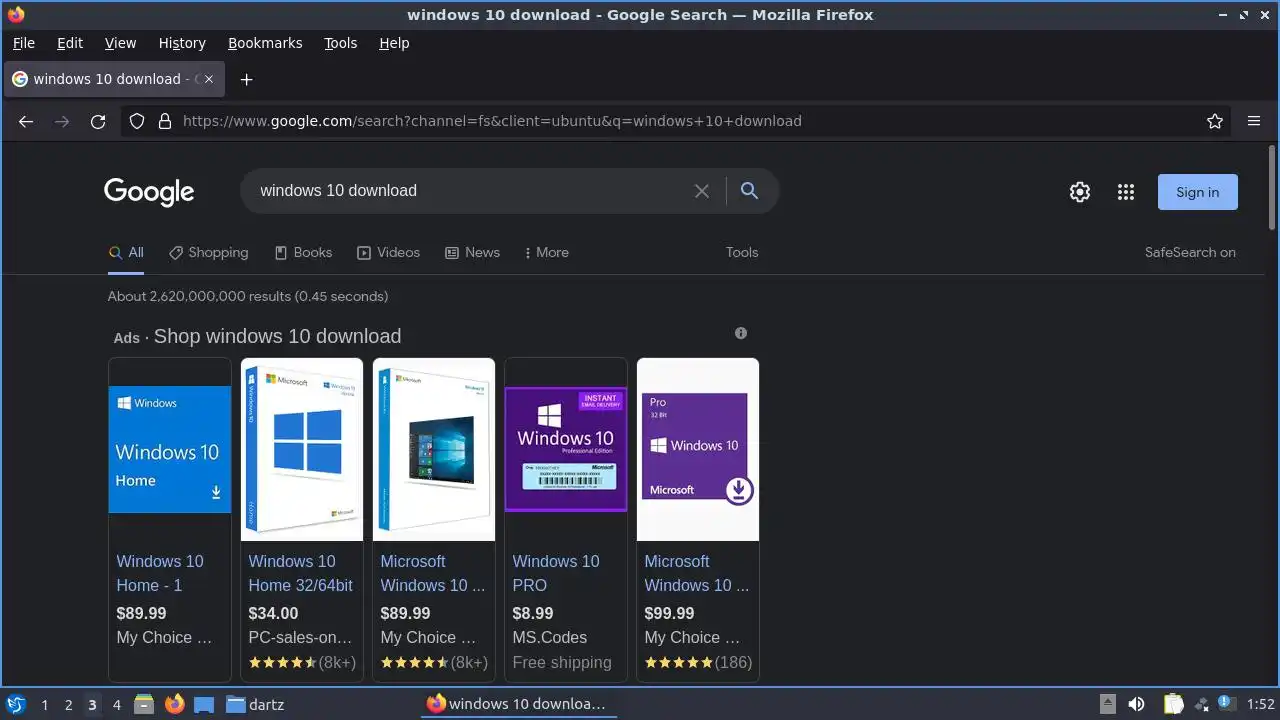Image resolution: width=1280 pixels, height=720 pixels.
Task: Open the Windows 10 Home 32/64bit link
Action: [300, 573]
